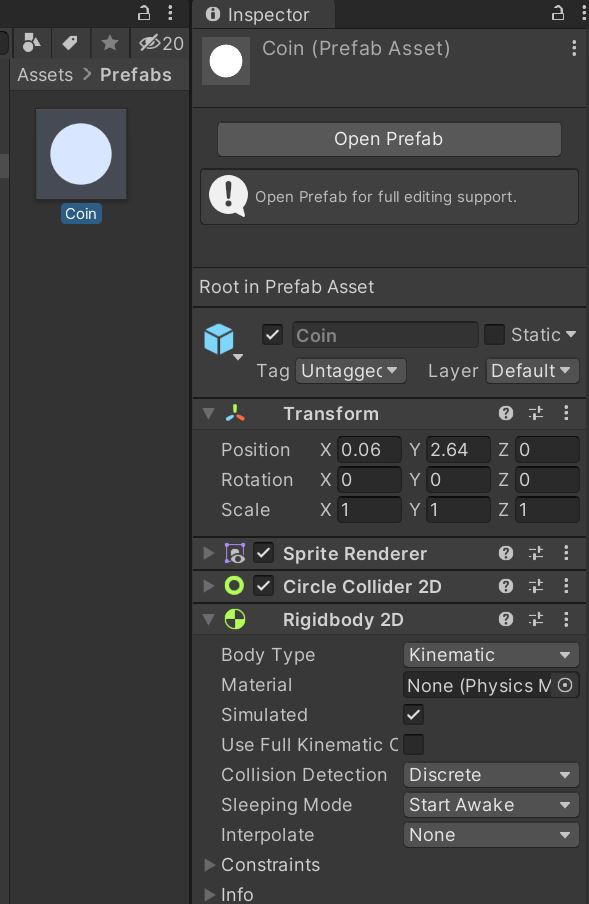
Task: Edit Scale Z field
Action: [x=547, y=510]
